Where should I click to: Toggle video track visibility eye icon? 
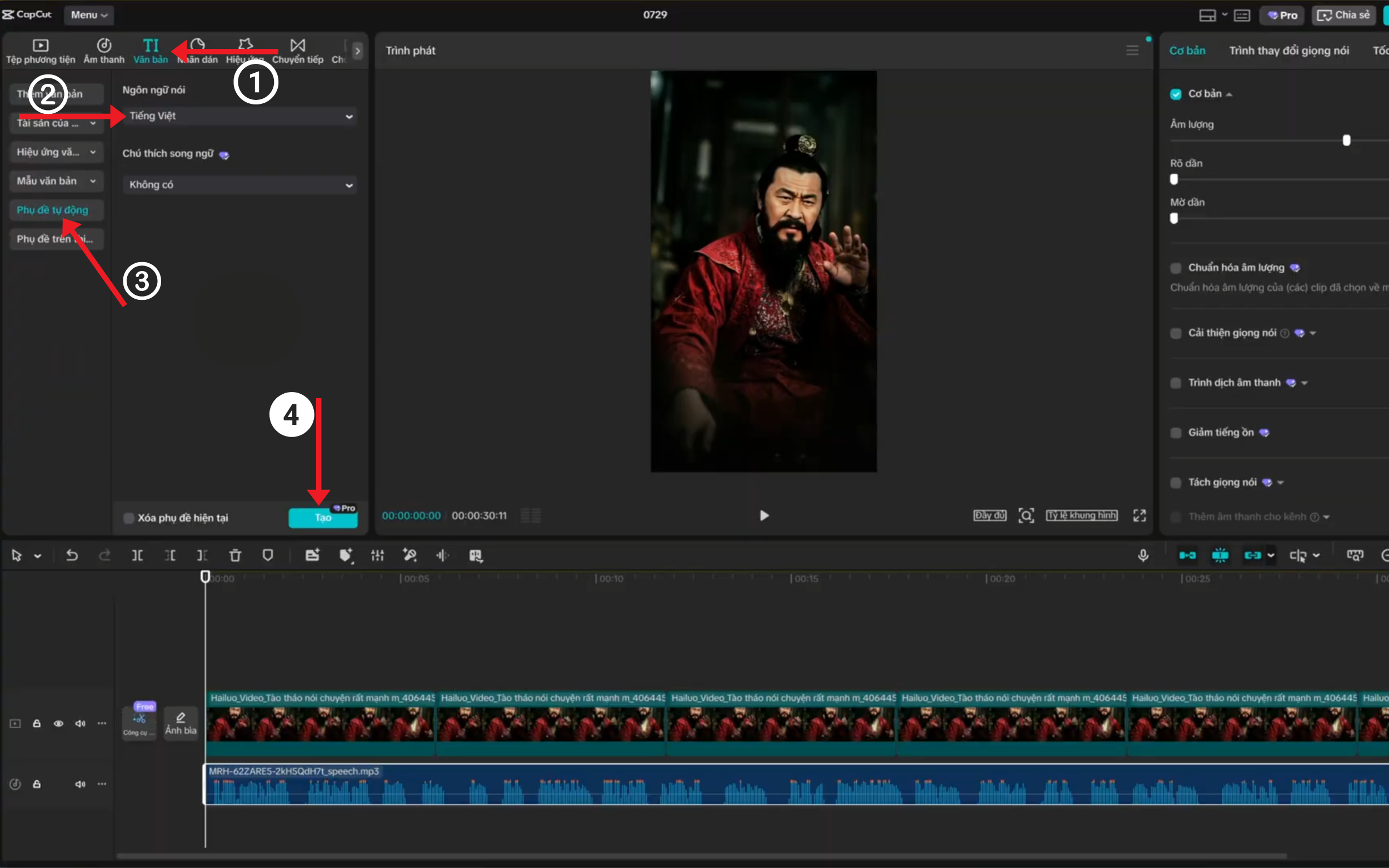pyautogui.click(x=58, y=723)
